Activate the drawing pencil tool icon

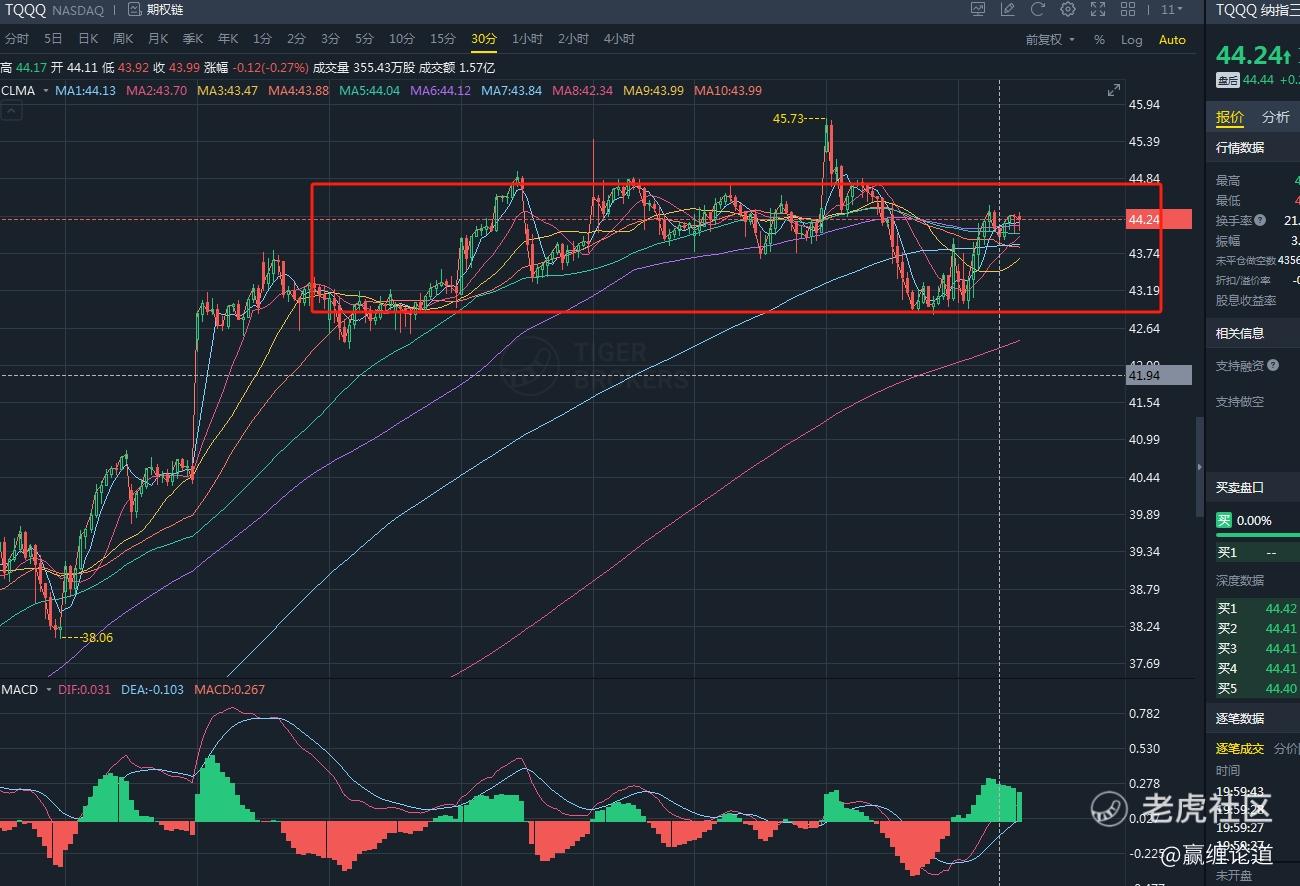tap(1008, 10)
